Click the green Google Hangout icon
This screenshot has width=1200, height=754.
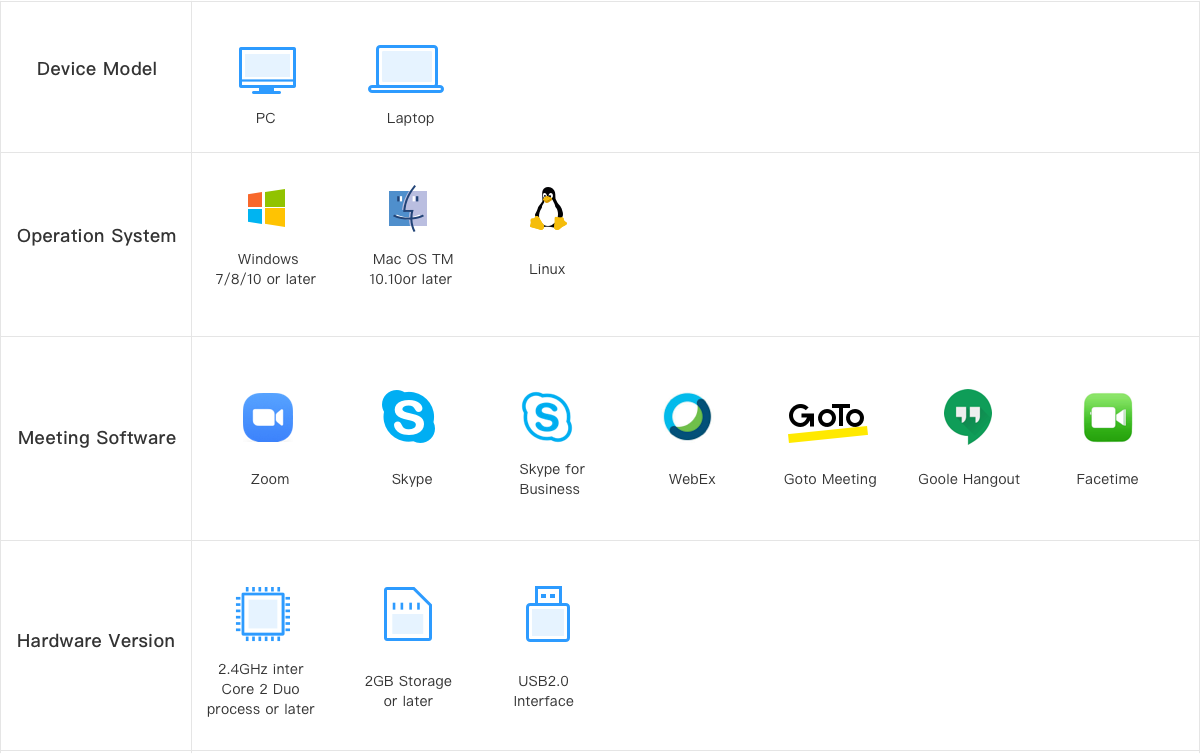[x=967, y=416]
